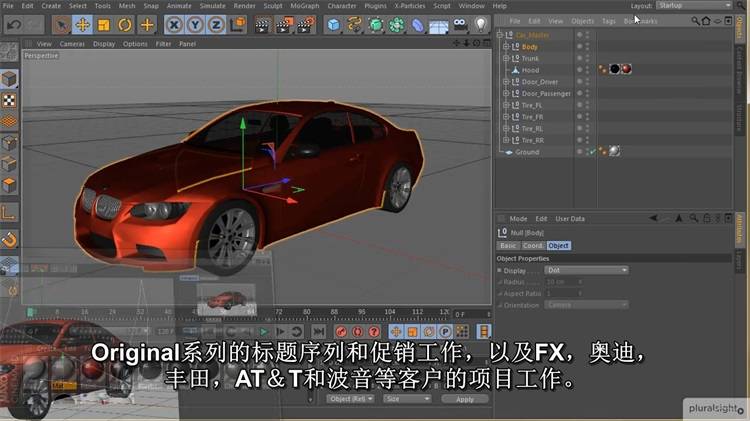Click Render to Picture Viewer icon
750x421 pixels.
tap(284, 24)
